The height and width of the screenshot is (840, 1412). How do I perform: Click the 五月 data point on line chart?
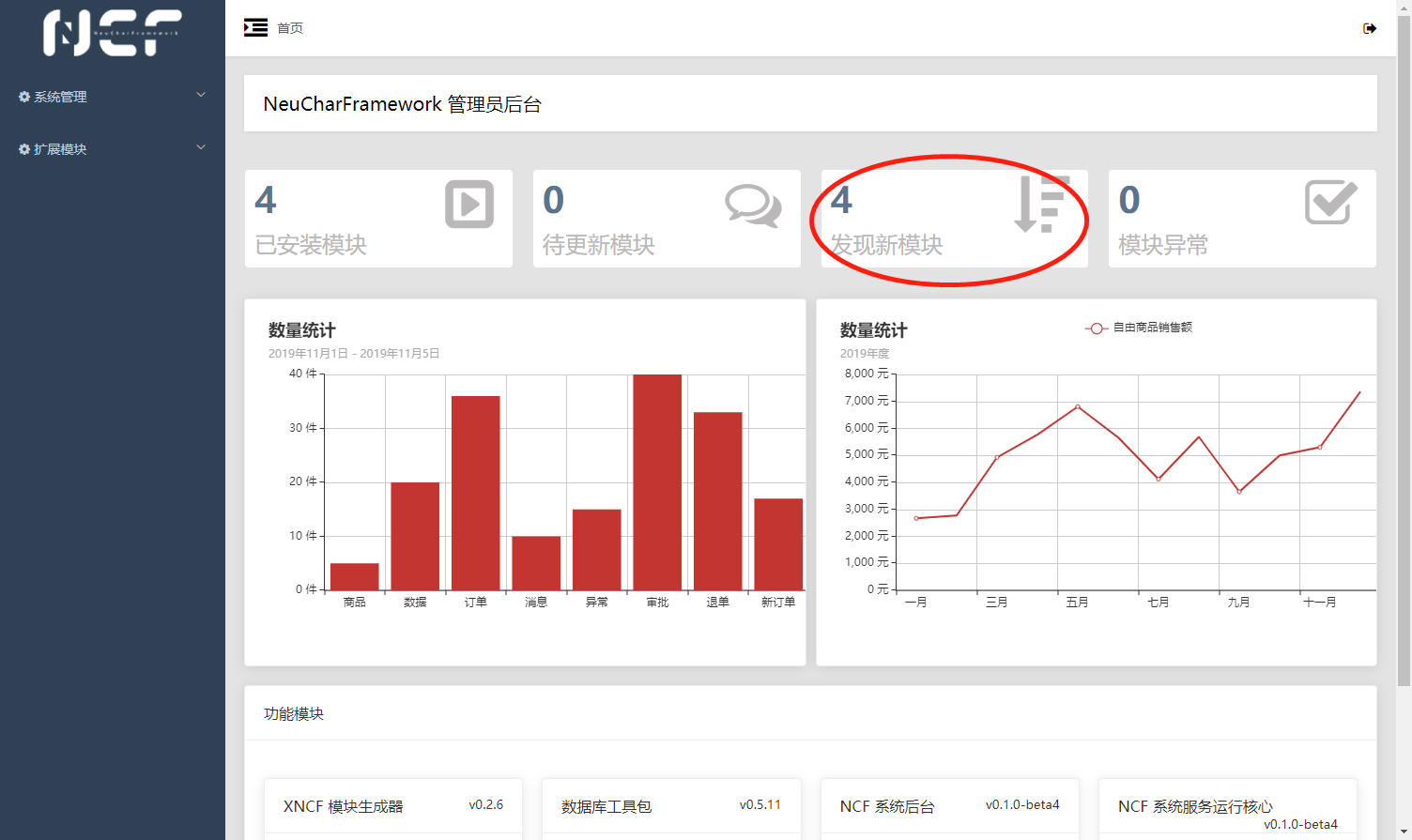1078,406
